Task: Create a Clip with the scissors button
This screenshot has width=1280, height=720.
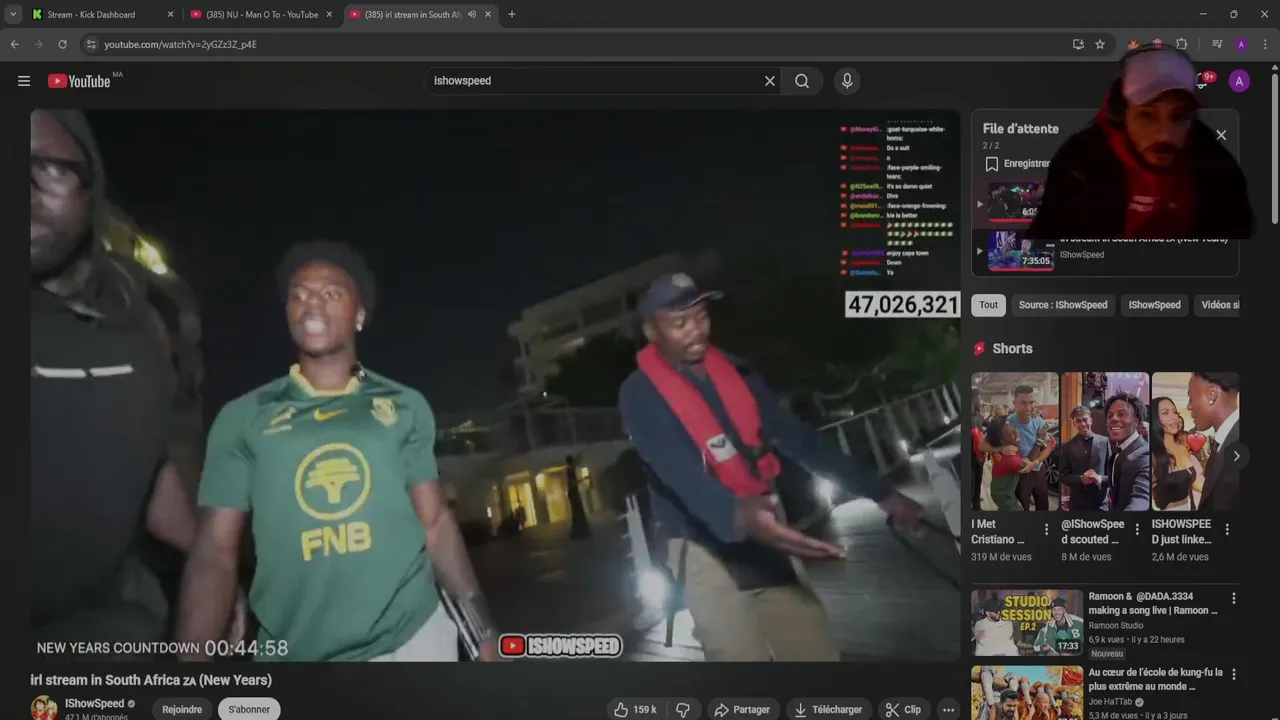Action: click(x=903, y=709)
